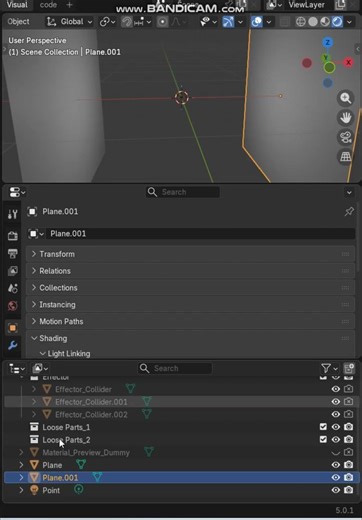This screenshot has width=362, height=520.
Task: Open the Object menu in viewport header
Action: (x=18, y=22)
